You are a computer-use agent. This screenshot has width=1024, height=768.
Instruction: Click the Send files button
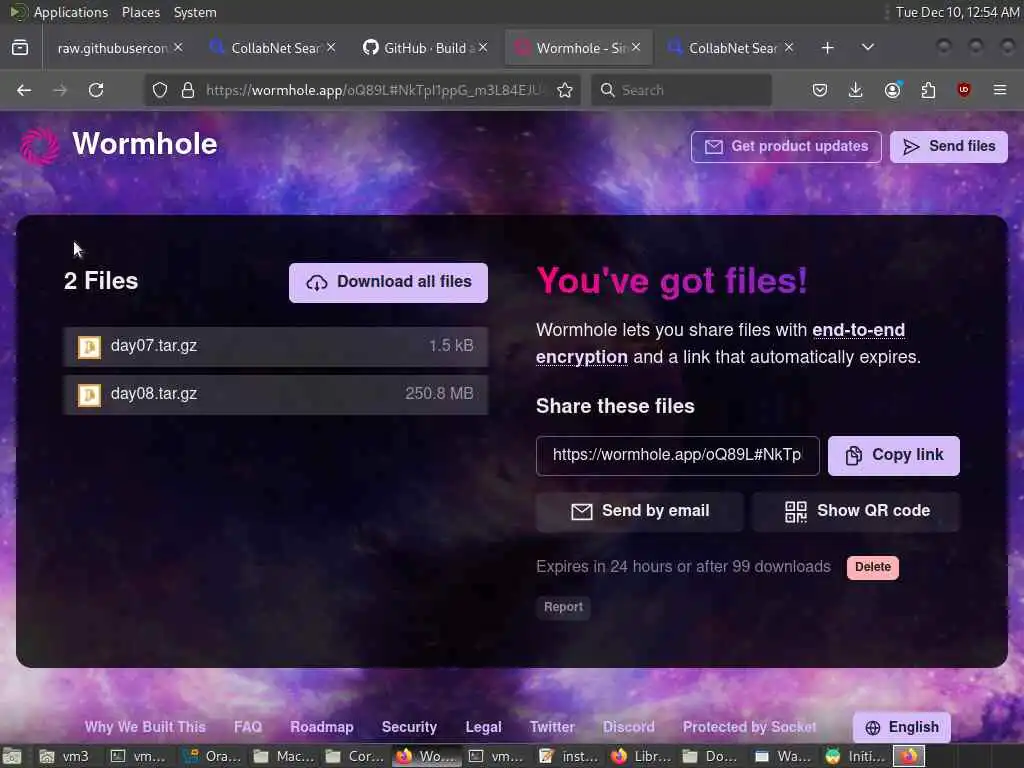949,147
